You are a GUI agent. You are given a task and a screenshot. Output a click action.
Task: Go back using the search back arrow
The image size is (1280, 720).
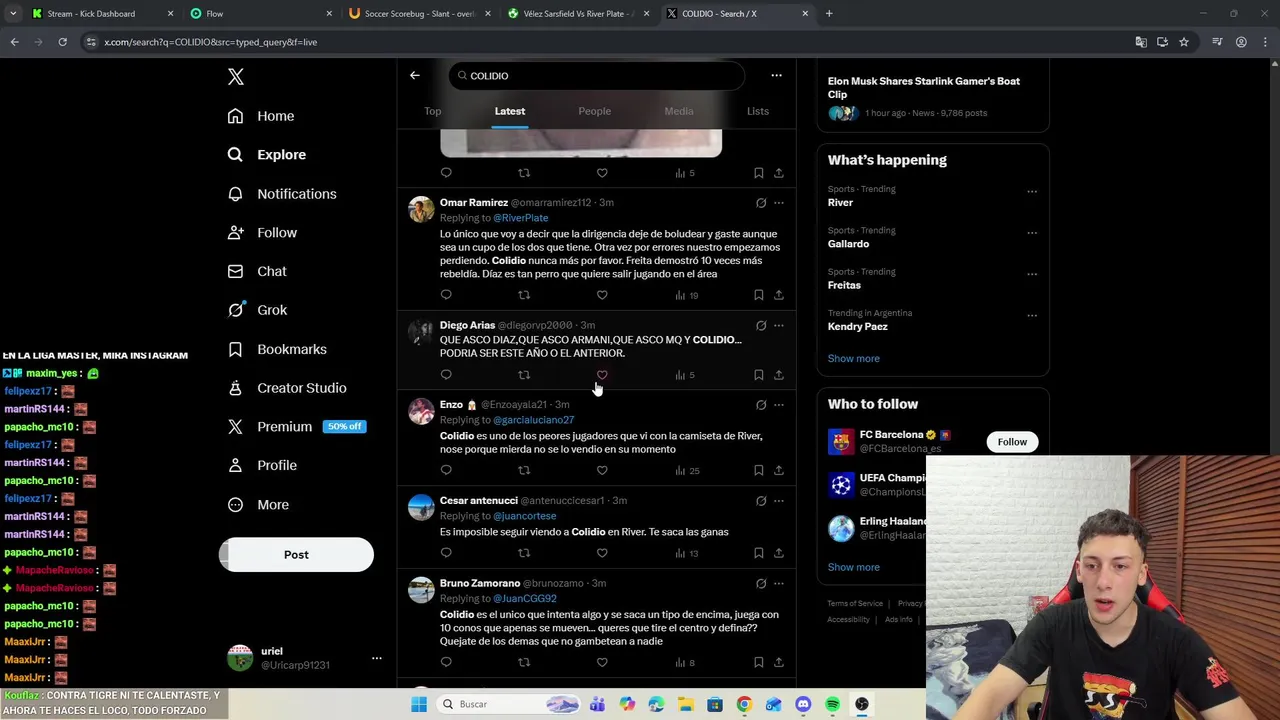[414, 75]
